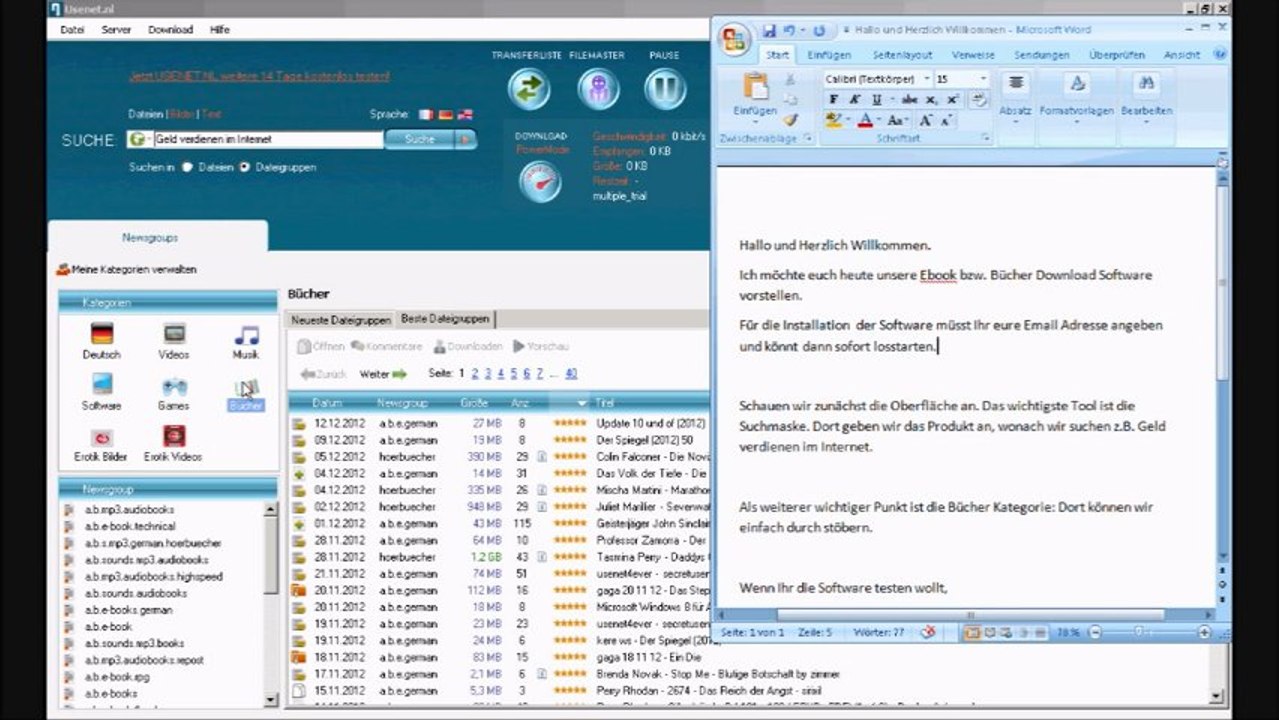
Task: Open the Software category icon
Action: [x=102, y=384]
